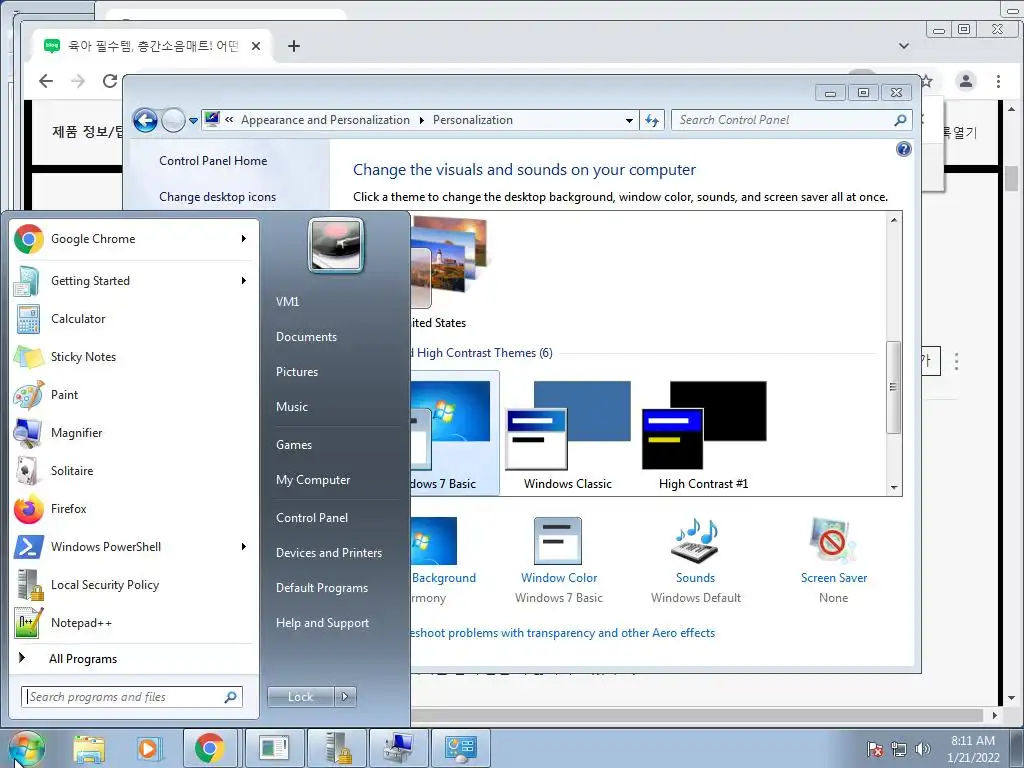Switch to Chrome via taskbar button
The image size is (1024, 768).
[209, 748]
